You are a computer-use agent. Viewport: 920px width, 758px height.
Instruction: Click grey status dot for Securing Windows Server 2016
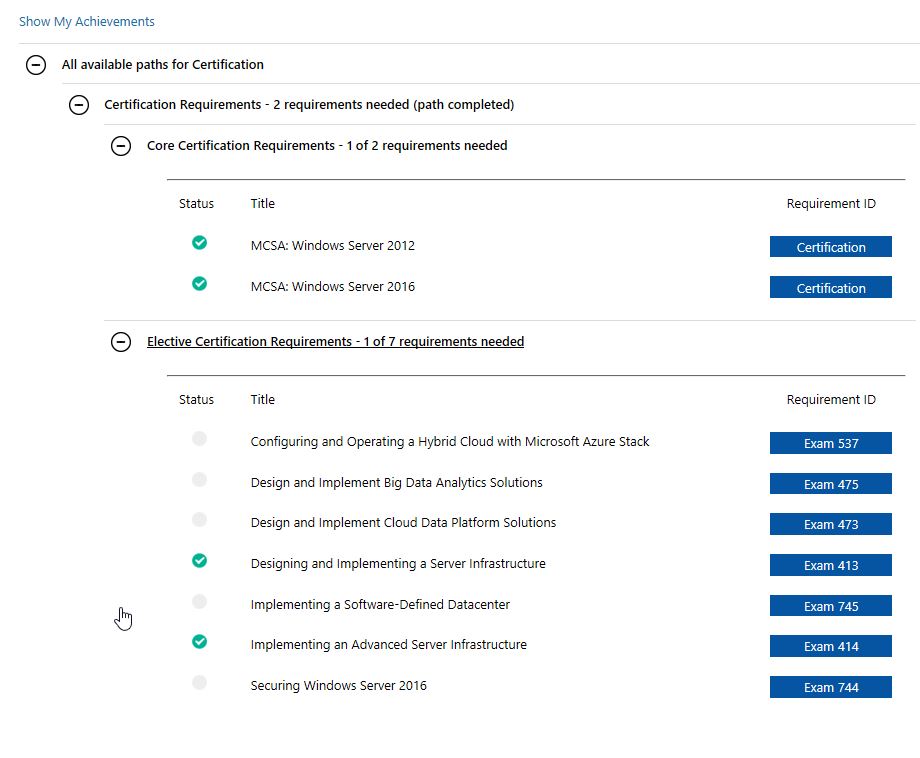[x=199, y=682]
